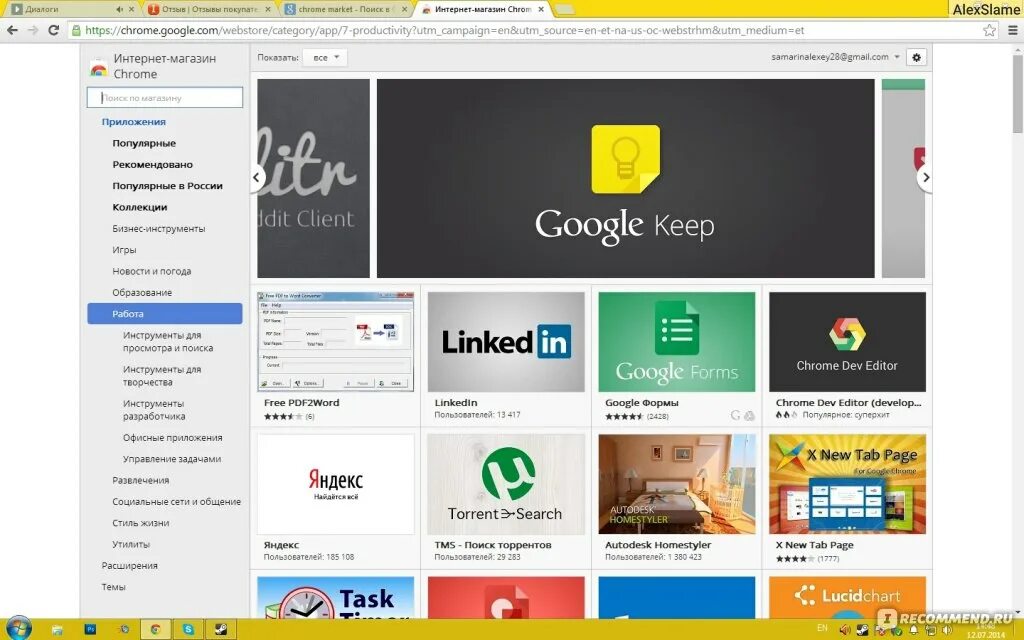Switch to the Диалоги tab
1024x640 pixels.
coord(72,9)
